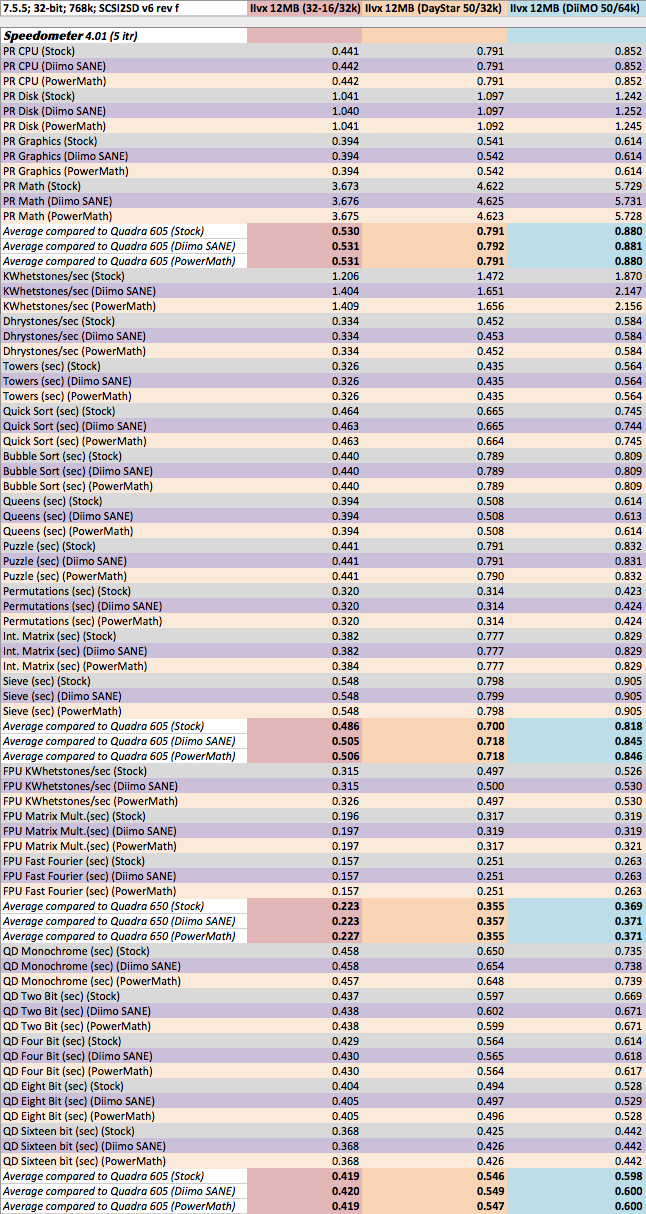646x1214 pixels.
Task: Select the 'Dhrystones/sec (Diimo SANE)' row label
Action: (72, 336)
